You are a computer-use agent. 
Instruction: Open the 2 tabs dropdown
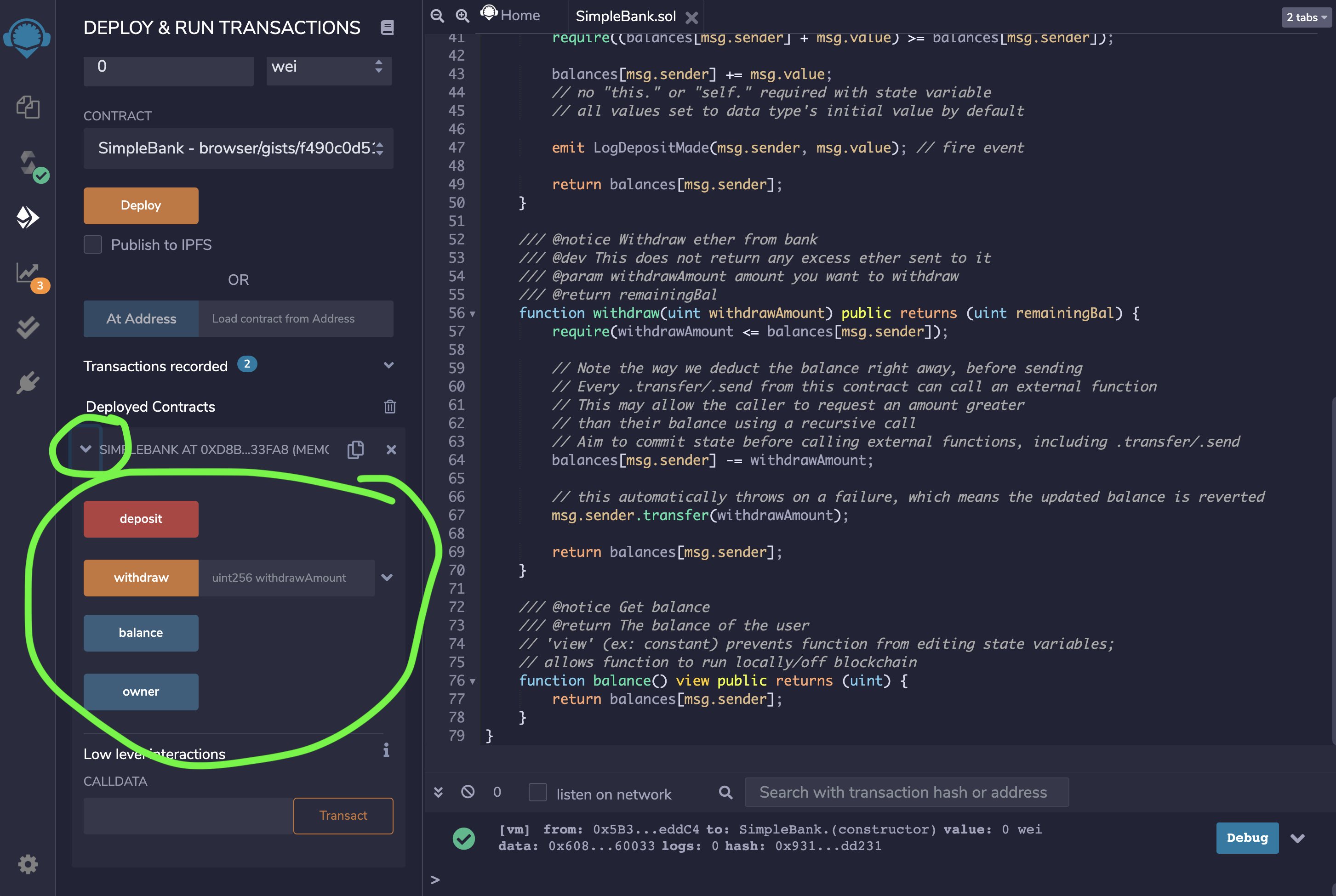[x=1306, y=17]
